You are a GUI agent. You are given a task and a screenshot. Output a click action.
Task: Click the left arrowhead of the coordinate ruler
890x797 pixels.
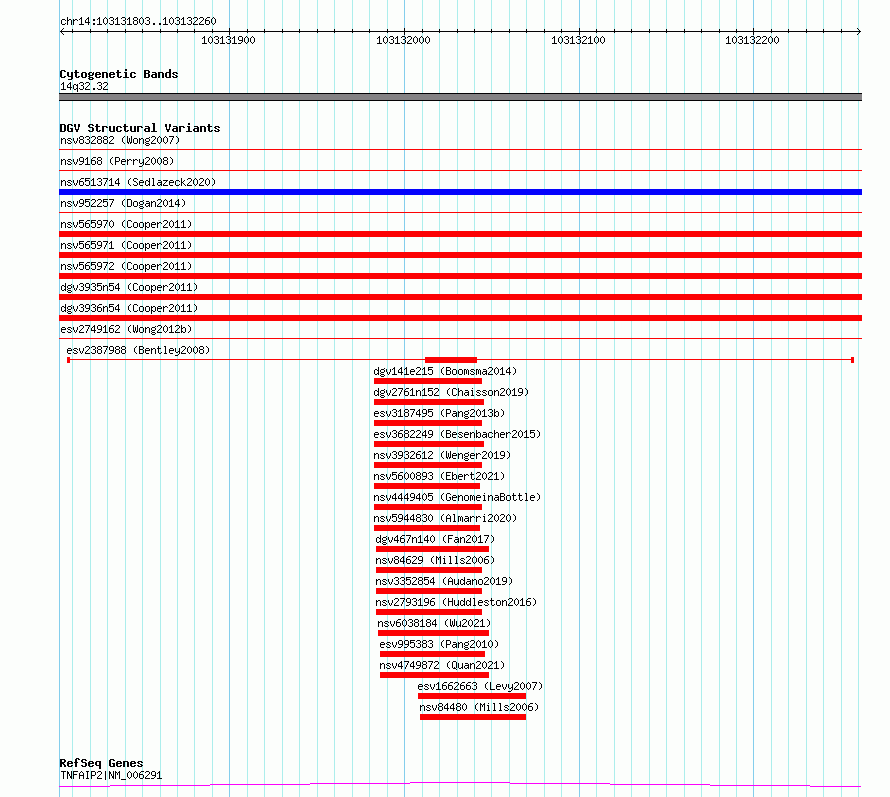point(62,31)
